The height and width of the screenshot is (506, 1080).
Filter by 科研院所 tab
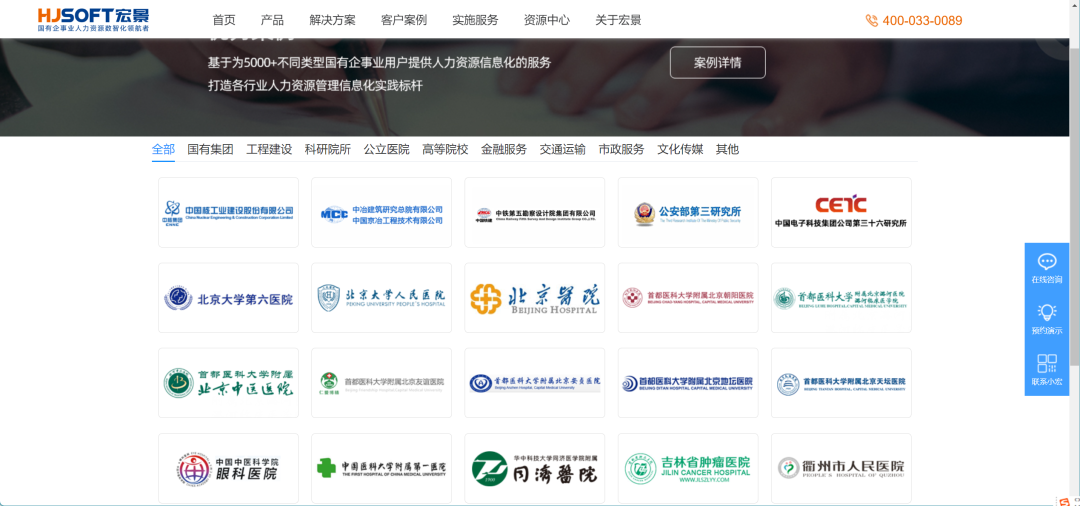328,149
